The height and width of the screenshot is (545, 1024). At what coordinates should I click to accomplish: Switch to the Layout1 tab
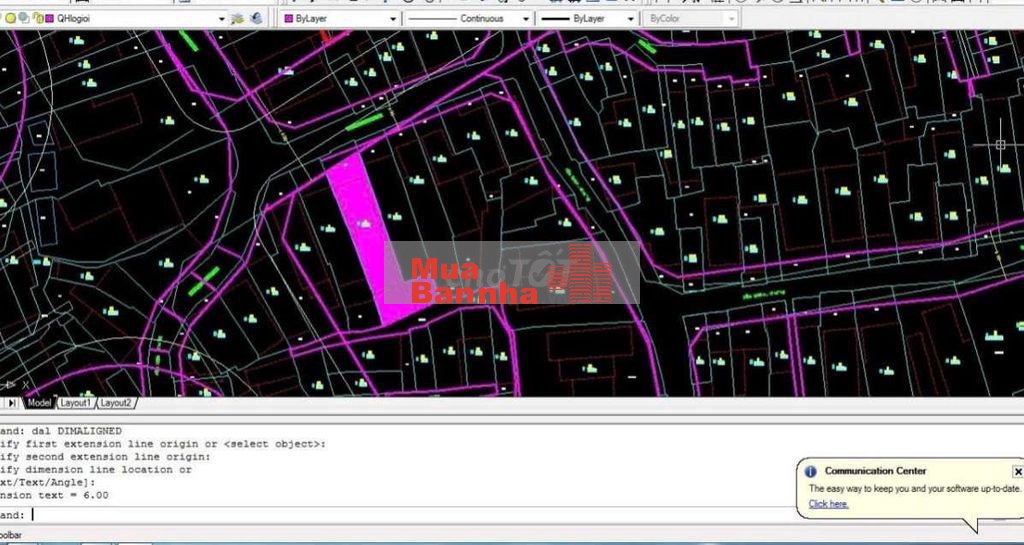pos(75,403)
